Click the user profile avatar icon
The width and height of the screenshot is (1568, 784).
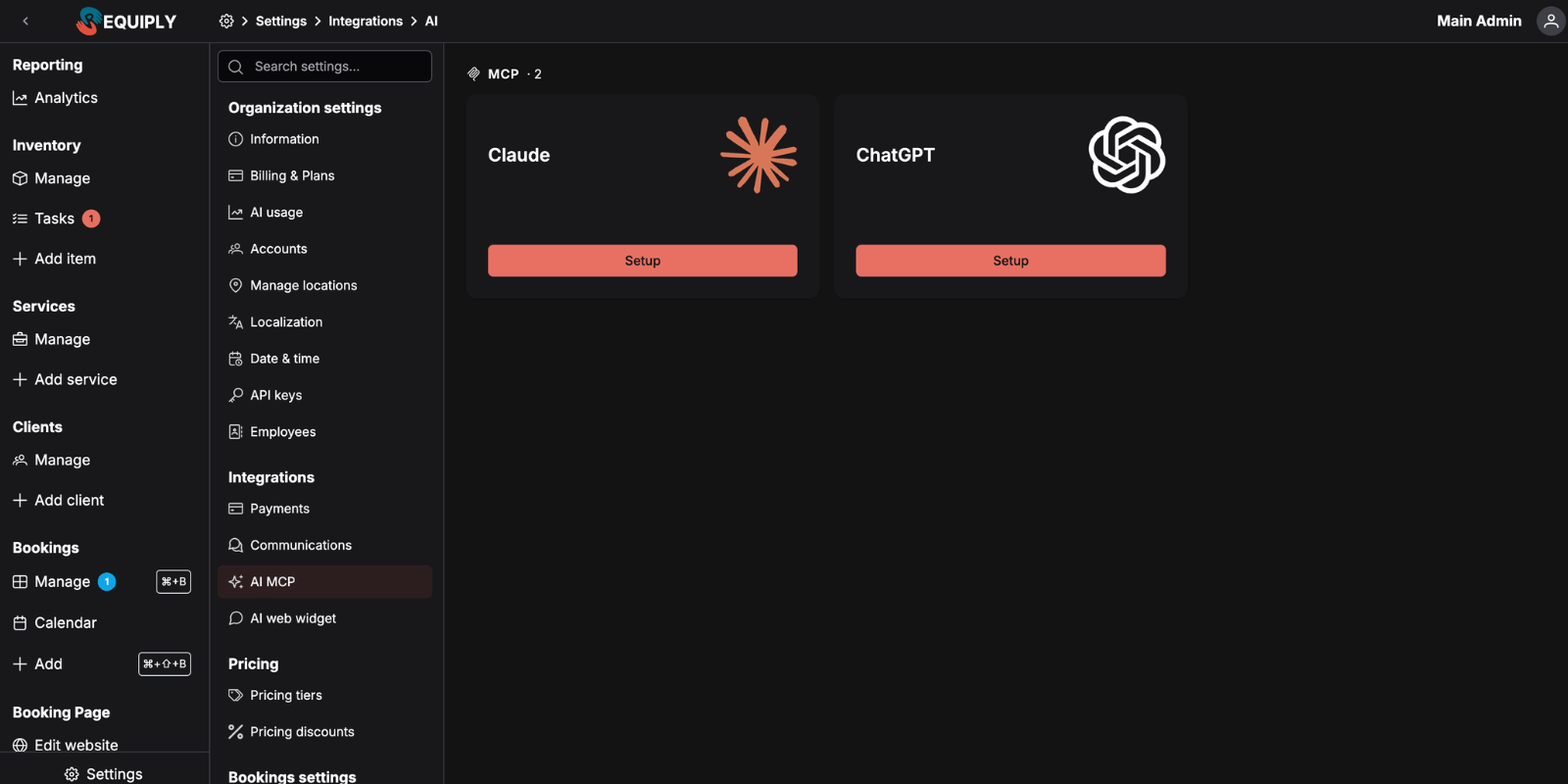tap(1550, 21)
